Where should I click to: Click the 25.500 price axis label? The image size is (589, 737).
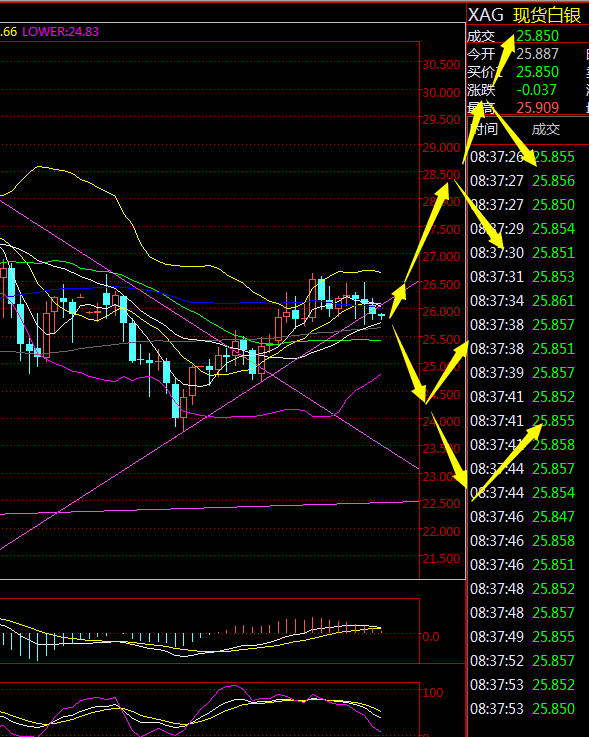point(441,339)
